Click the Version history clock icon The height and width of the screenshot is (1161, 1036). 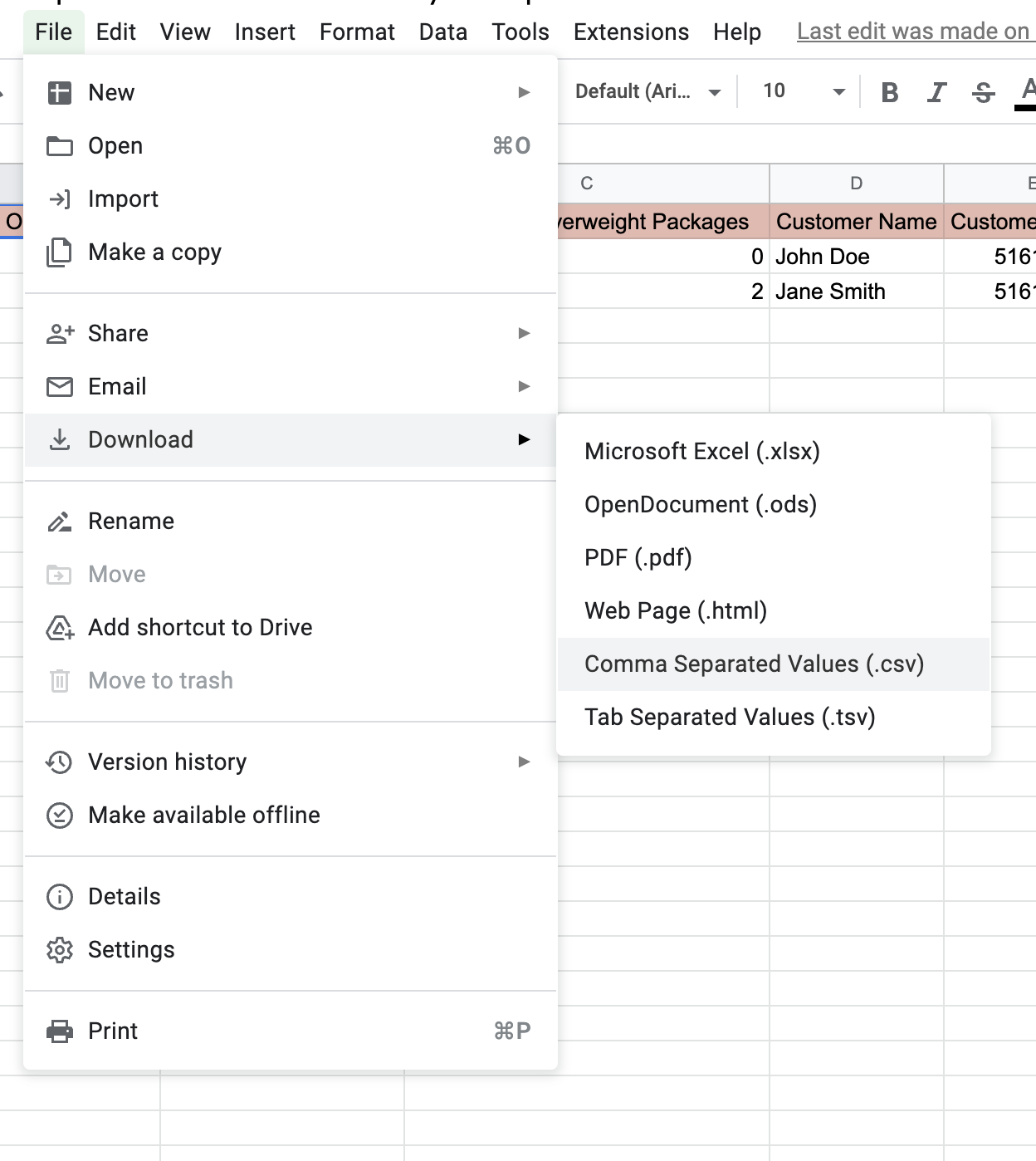coord(60,762)
